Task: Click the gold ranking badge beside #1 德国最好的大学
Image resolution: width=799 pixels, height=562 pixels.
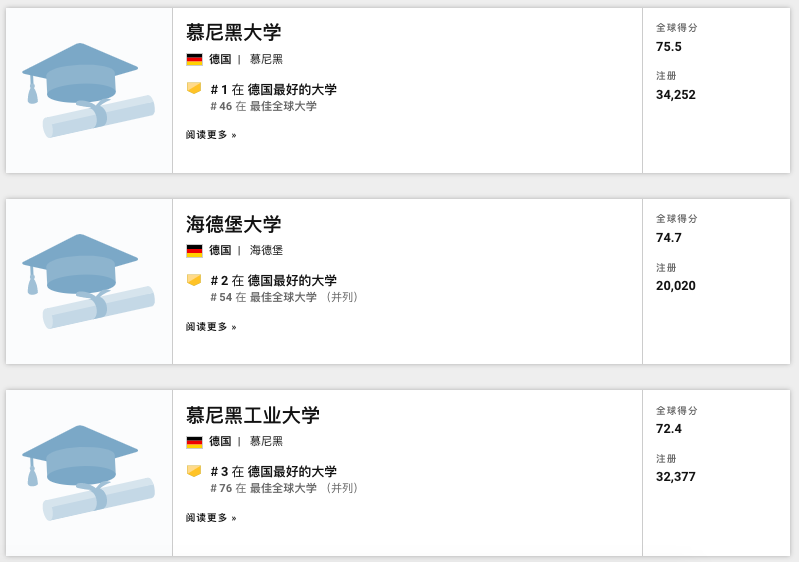Action: pyautogui.click(x=194, y=88)
